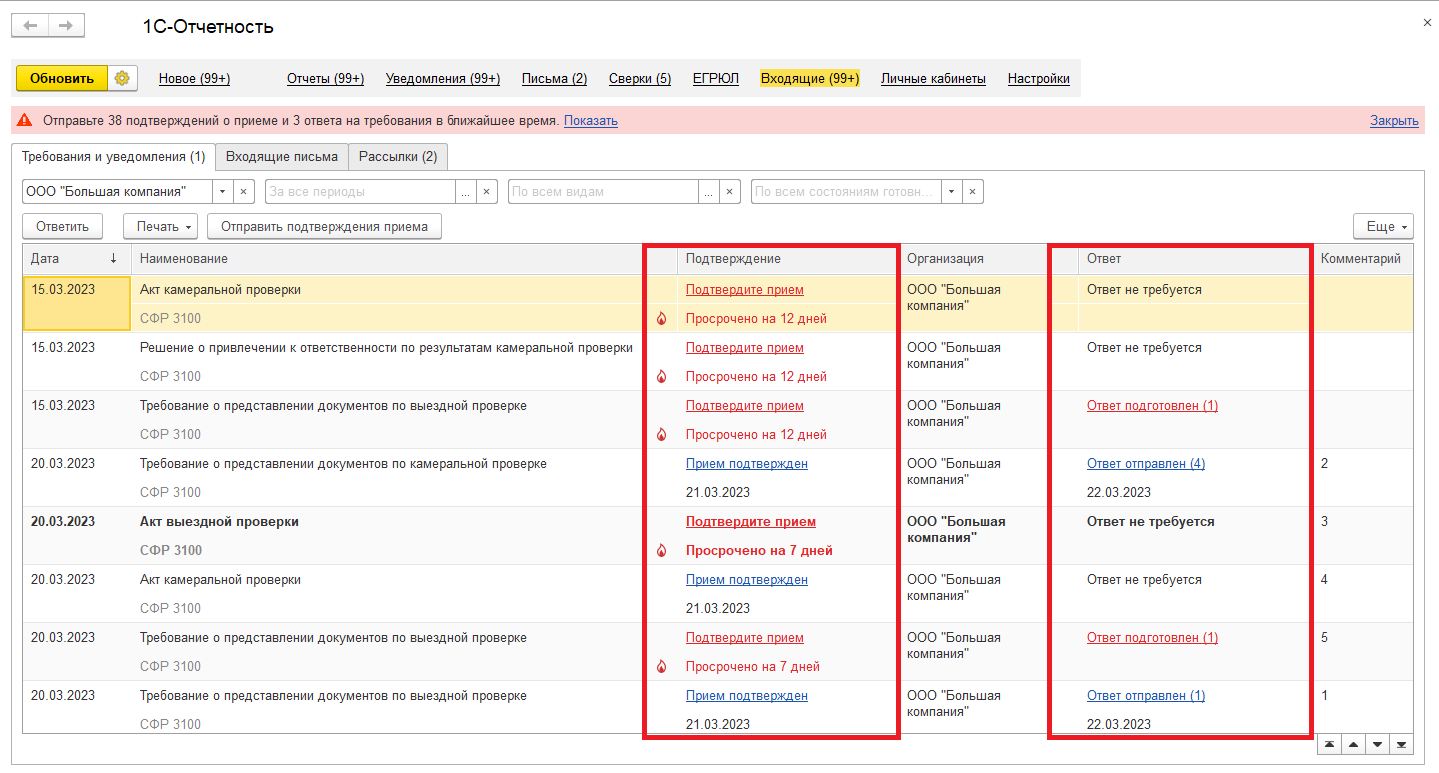The width and height of the screenshot is (1439, 773).
Task: Click the Показать link in warning banner
Action: (x=591, y=120)
